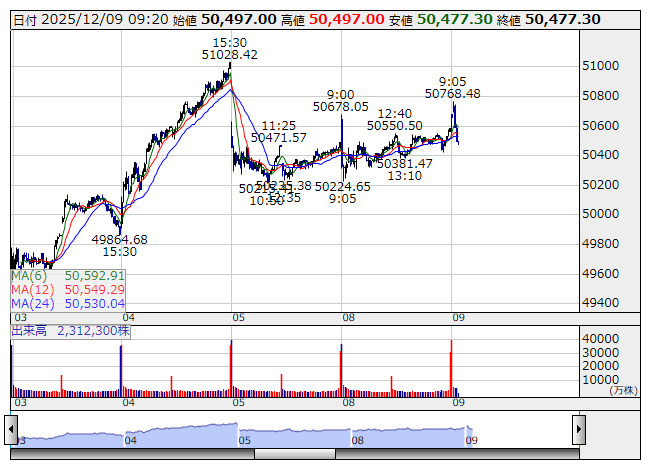Click the 50000 price axis label

tap(601, 214)
